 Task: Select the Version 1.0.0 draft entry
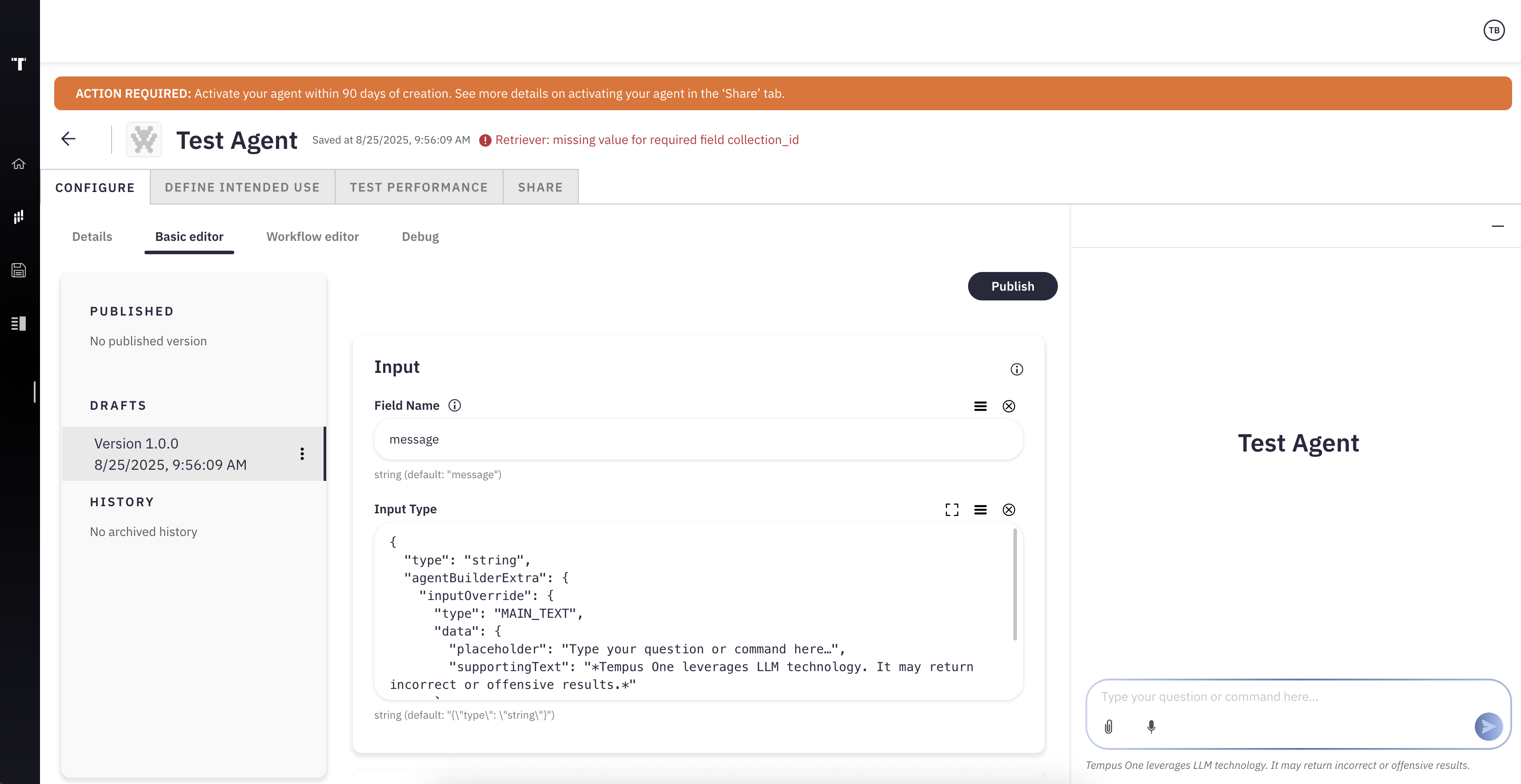coord(194,454)
